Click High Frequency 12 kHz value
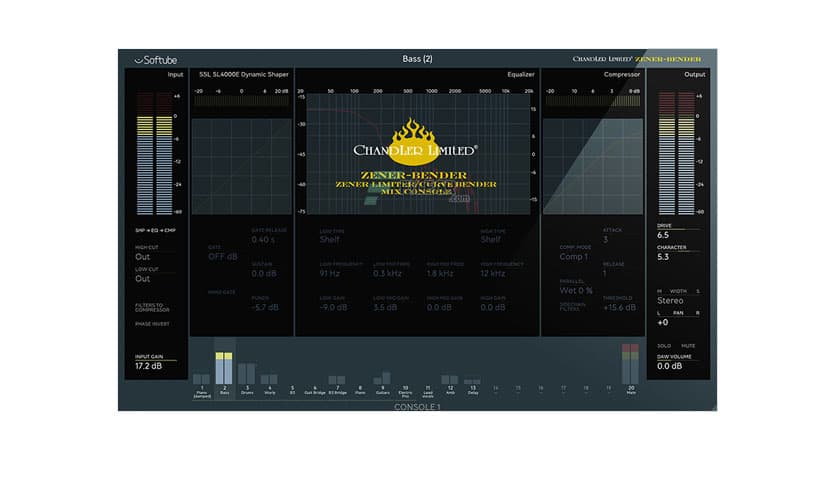The height and width of the screenshot is (484, 836). tap(493, 273)
